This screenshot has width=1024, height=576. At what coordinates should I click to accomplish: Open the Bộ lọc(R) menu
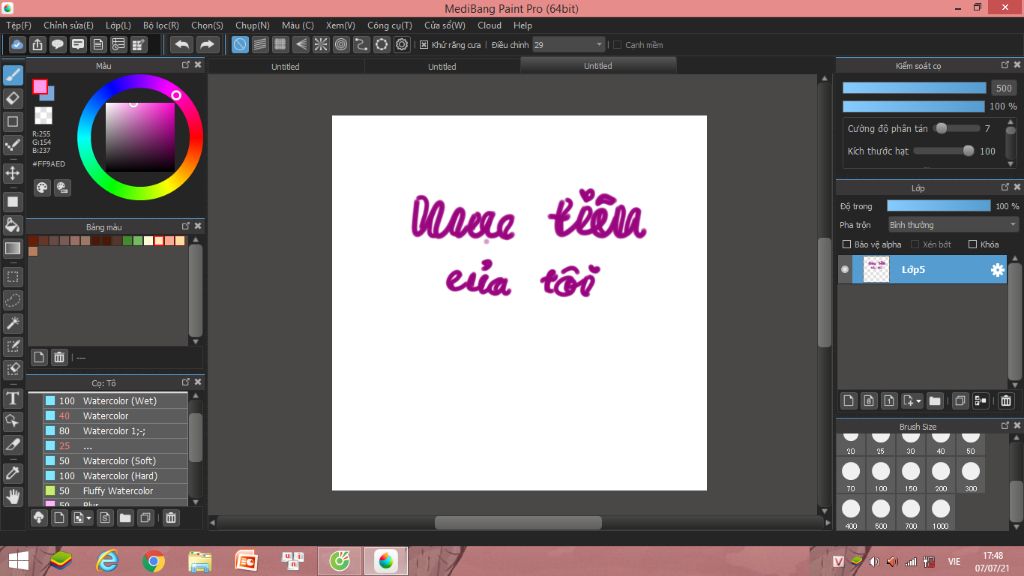coord(161,25)
